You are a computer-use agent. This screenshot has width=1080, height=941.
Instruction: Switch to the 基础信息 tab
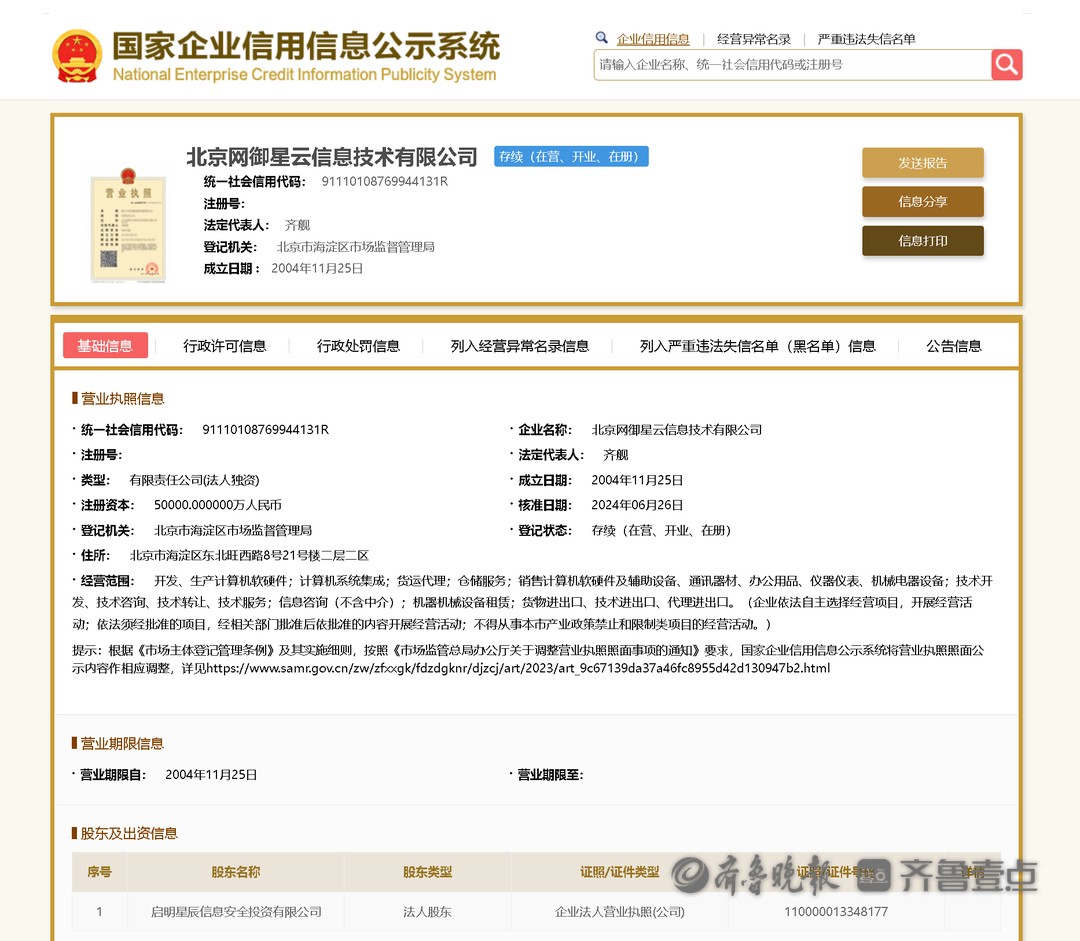105,346
